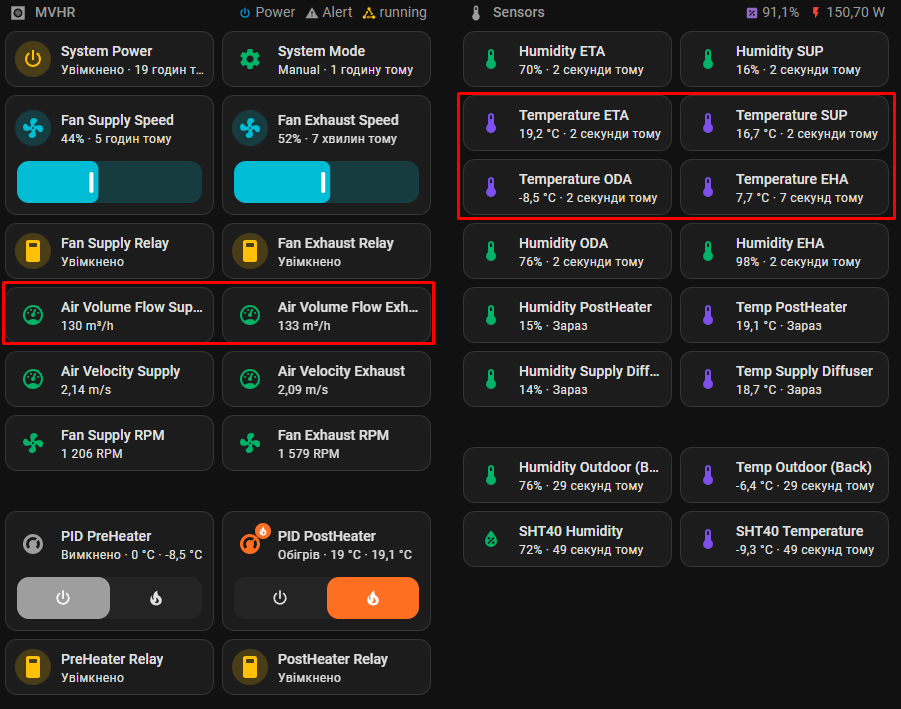Click the Air Velocity Supply gauge icon
This screenshot has width=901, height=709.
pyautogui.click(x=33, y=379)
